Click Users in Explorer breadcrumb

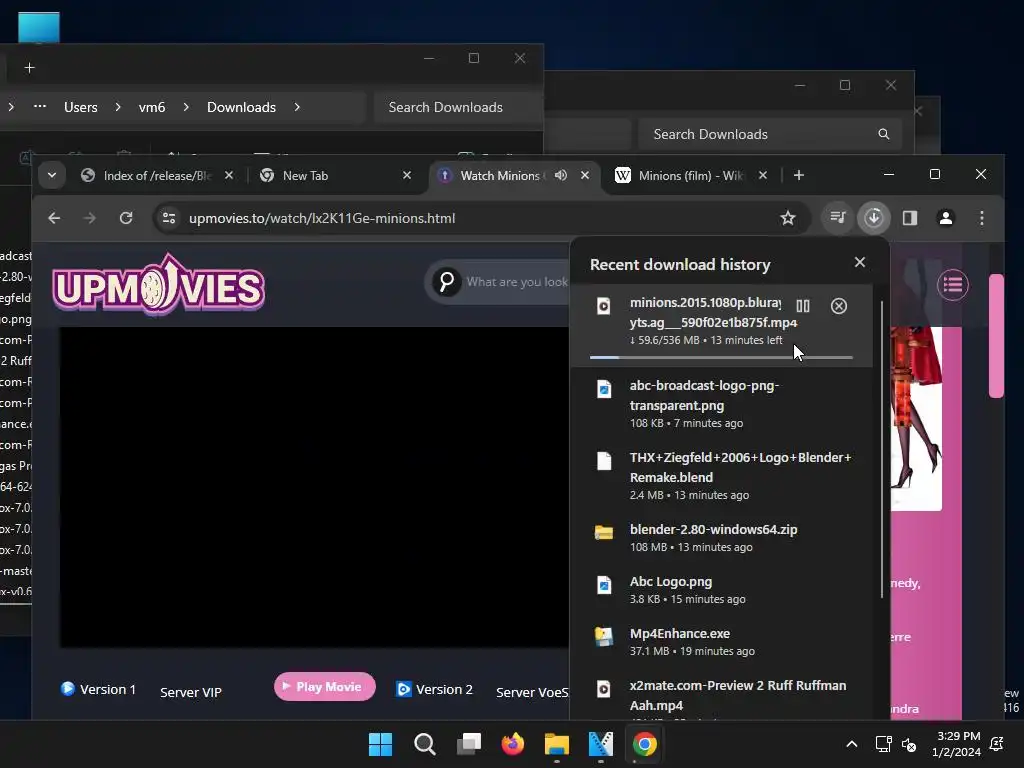click(80, 107)
